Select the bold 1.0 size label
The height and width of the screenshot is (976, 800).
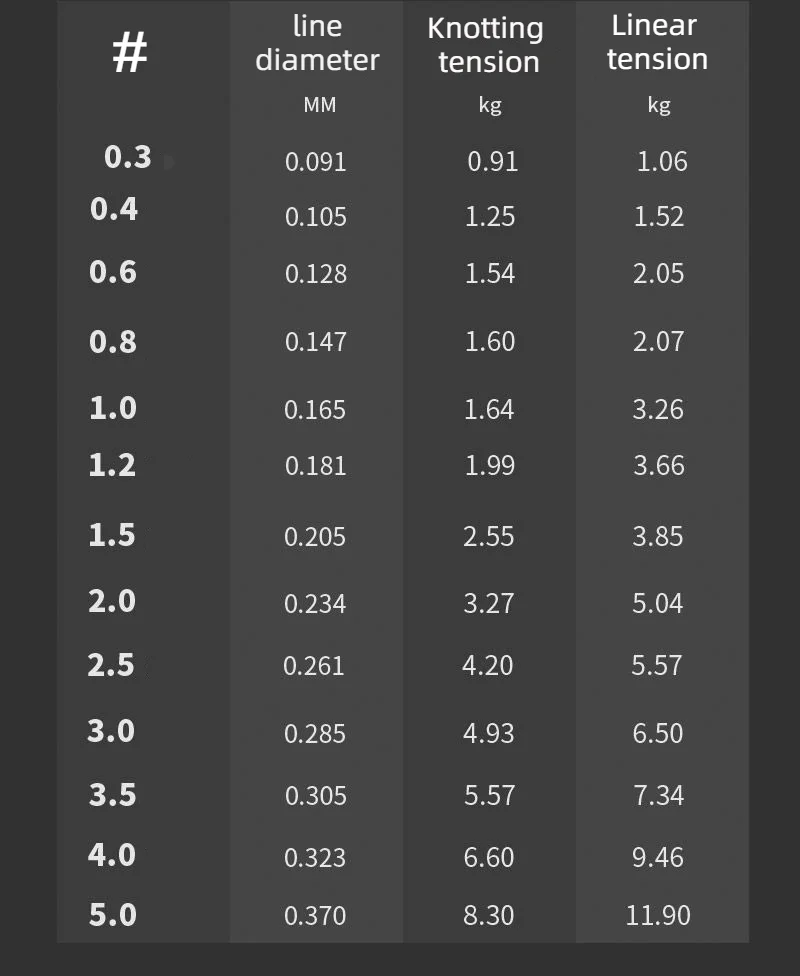(x=113, y=408)
